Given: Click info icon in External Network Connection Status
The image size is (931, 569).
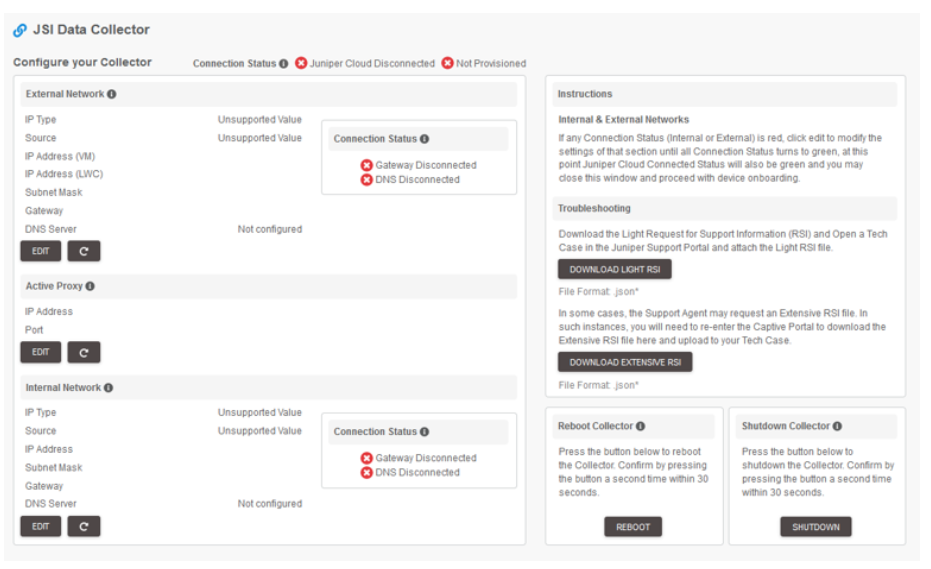Looking at the screenshot, I should click(x=424, y=139).
